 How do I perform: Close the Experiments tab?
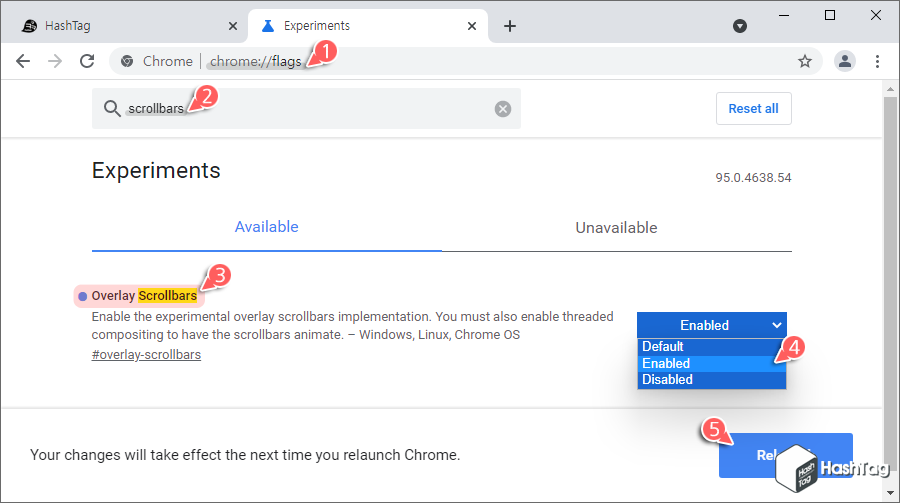click(472, 26)
